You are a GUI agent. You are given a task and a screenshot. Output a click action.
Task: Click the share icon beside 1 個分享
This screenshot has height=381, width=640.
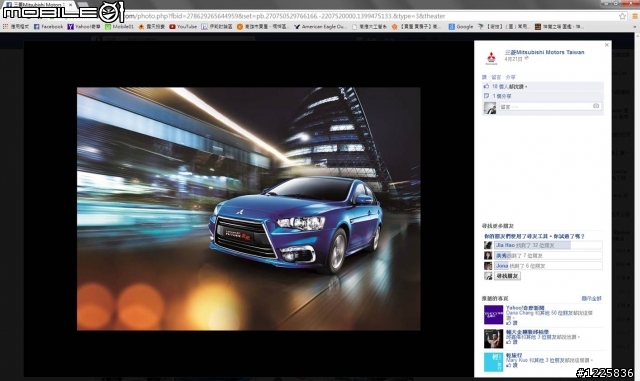pyautogui.click(x=486, y=96)
